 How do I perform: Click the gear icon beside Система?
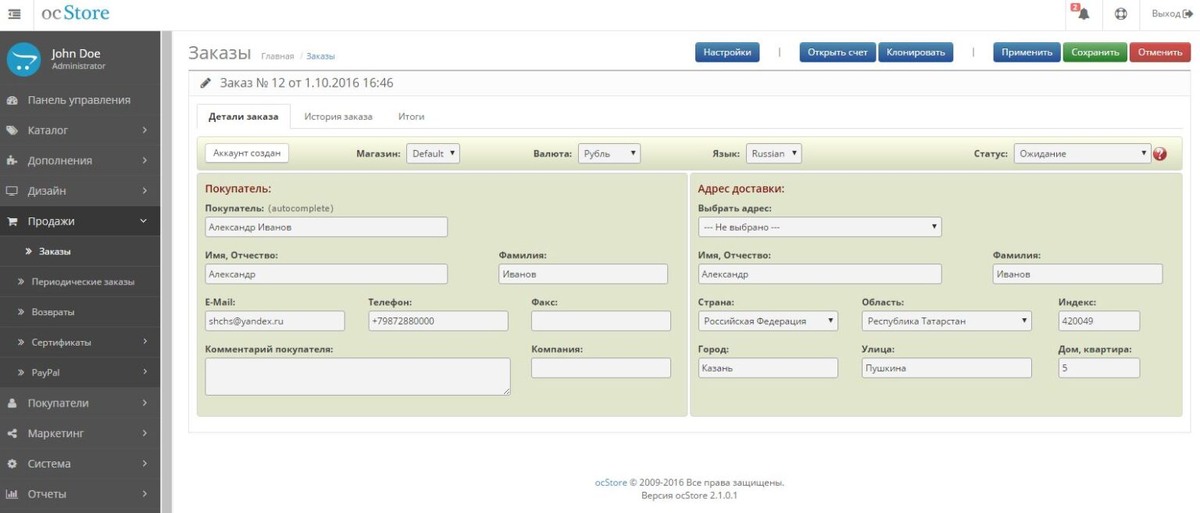coord(12,464)
